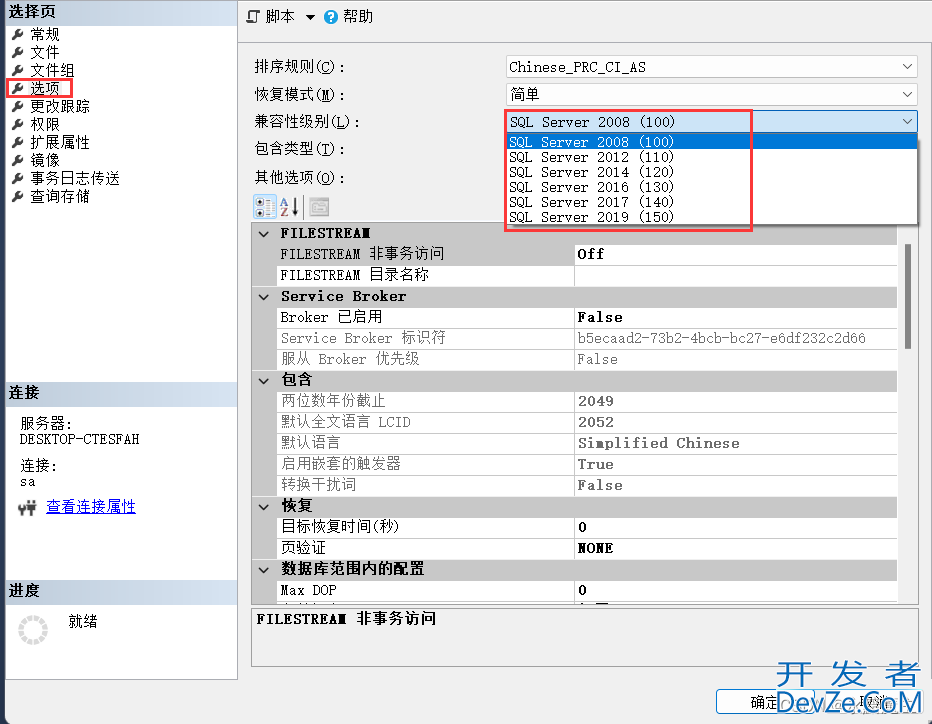
Task: Select the 服从 Broker 优先级 row
Action: tap(575, 360)
